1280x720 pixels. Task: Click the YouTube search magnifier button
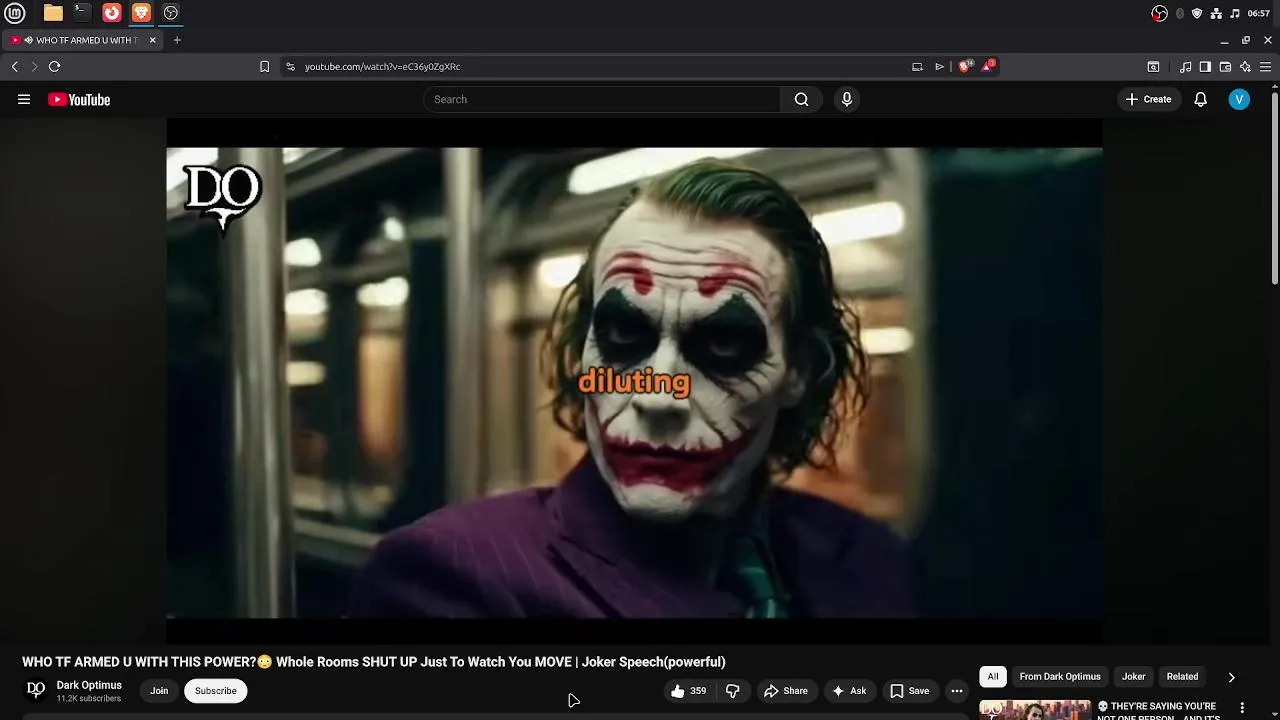pyautogui.click(x=801, y=99)
